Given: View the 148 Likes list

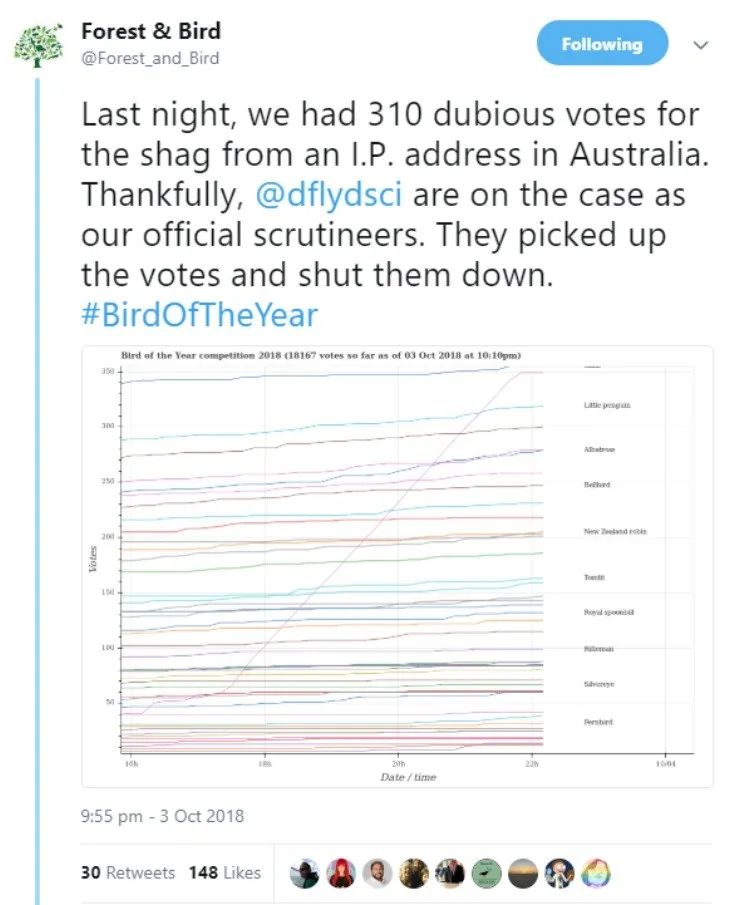Looking at the screenshot, I should [225, 872].
